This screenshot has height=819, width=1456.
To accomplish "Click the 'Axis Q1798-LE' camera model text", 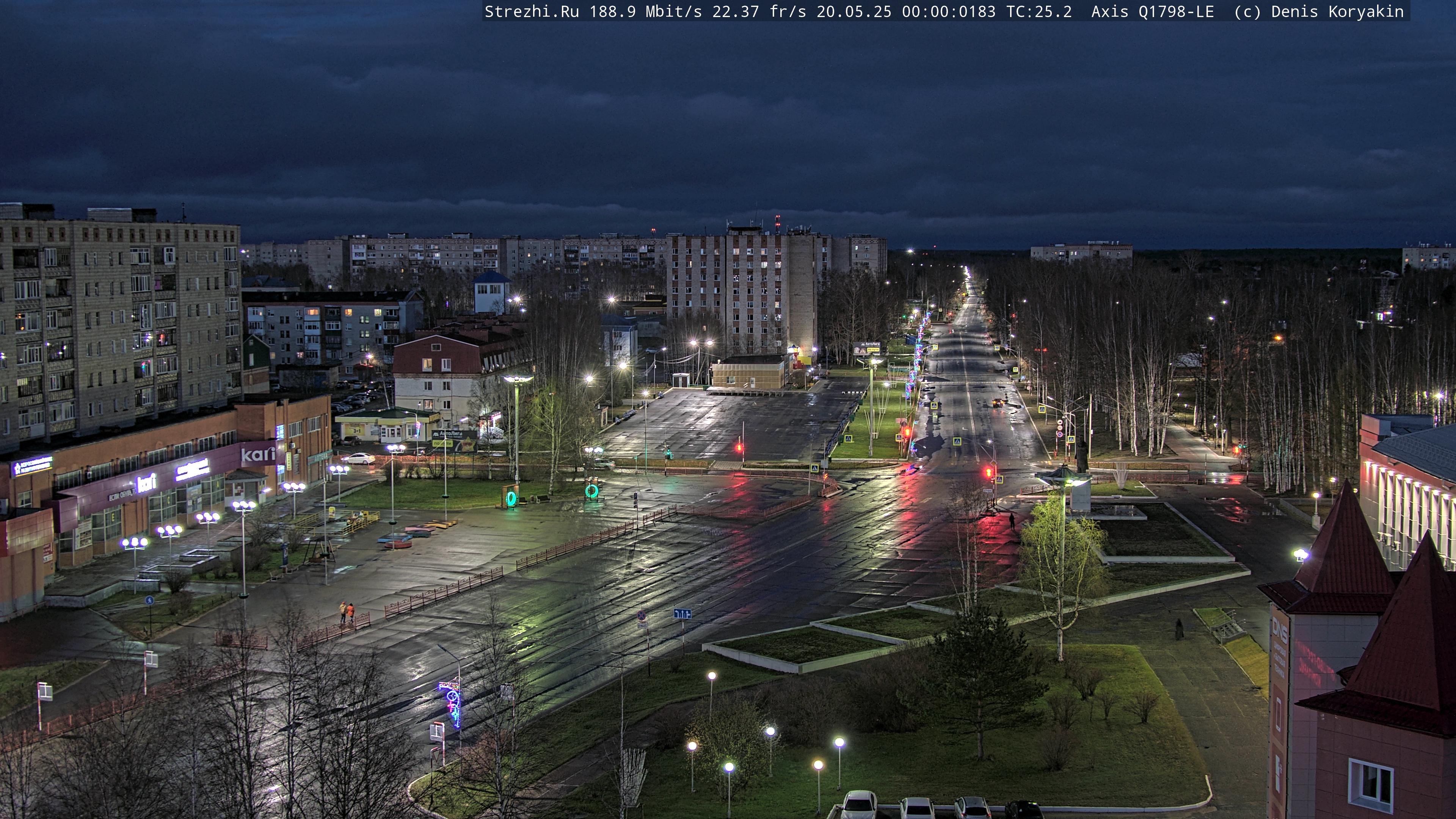I will pyautogui.click(x=1153, y=12).
